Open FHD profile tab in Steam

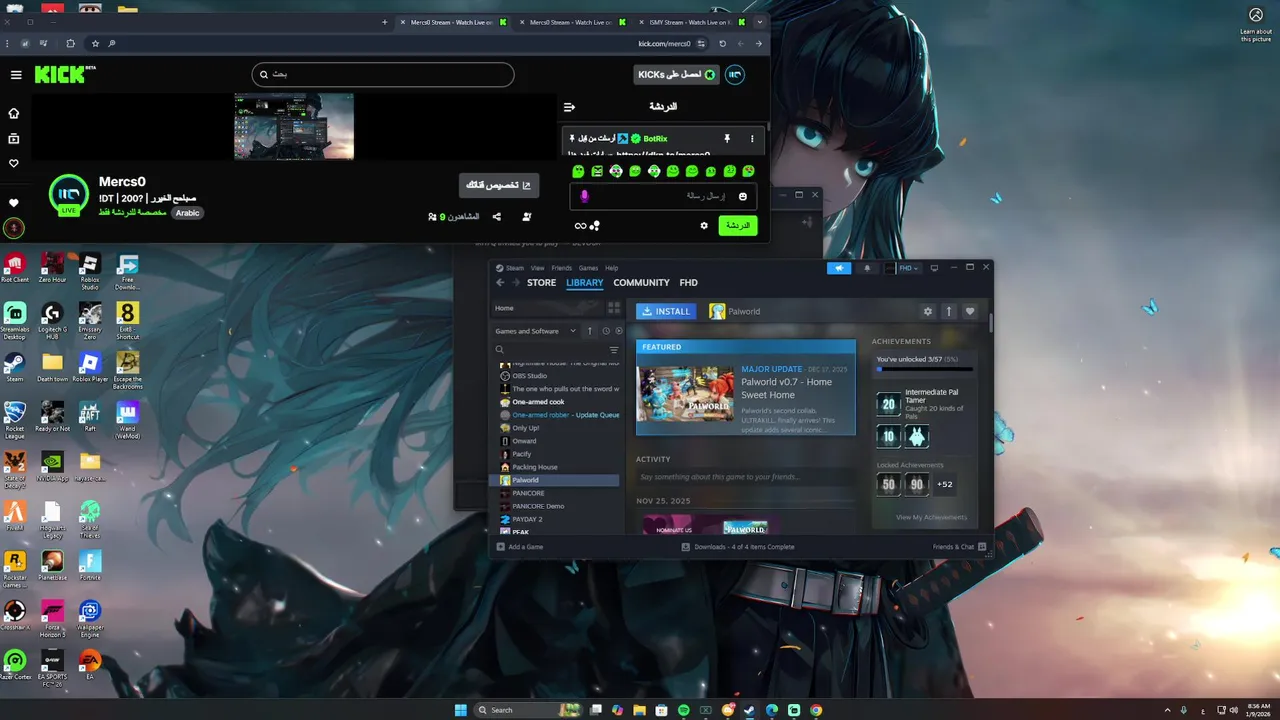688,283
